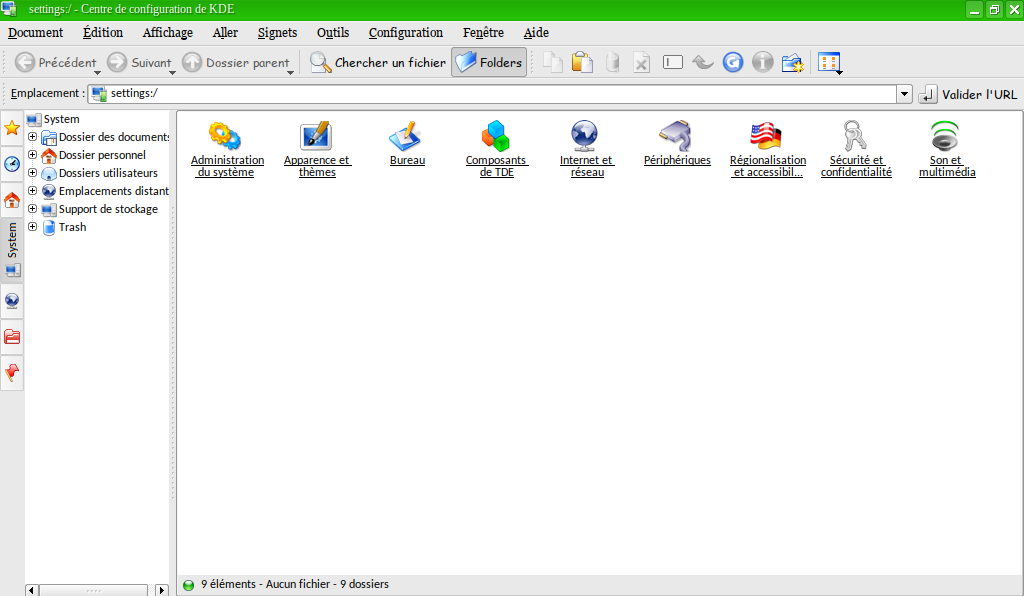Image resolution: width=1024 pixels, height=596 pixels.
Task: Expand Emplacements distants tree node
Action: (32, 191)
